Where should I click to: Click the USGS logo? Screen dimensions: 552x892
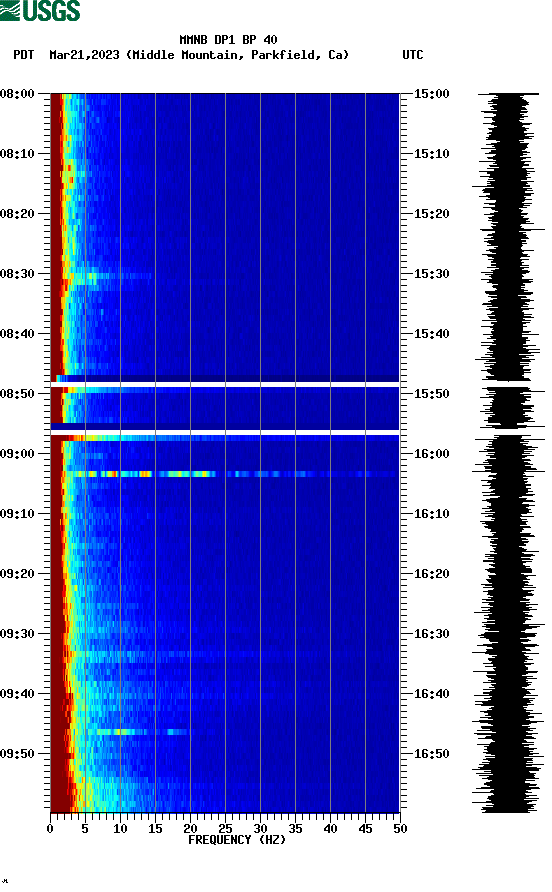pyautogui.click(x=40, y=11)
